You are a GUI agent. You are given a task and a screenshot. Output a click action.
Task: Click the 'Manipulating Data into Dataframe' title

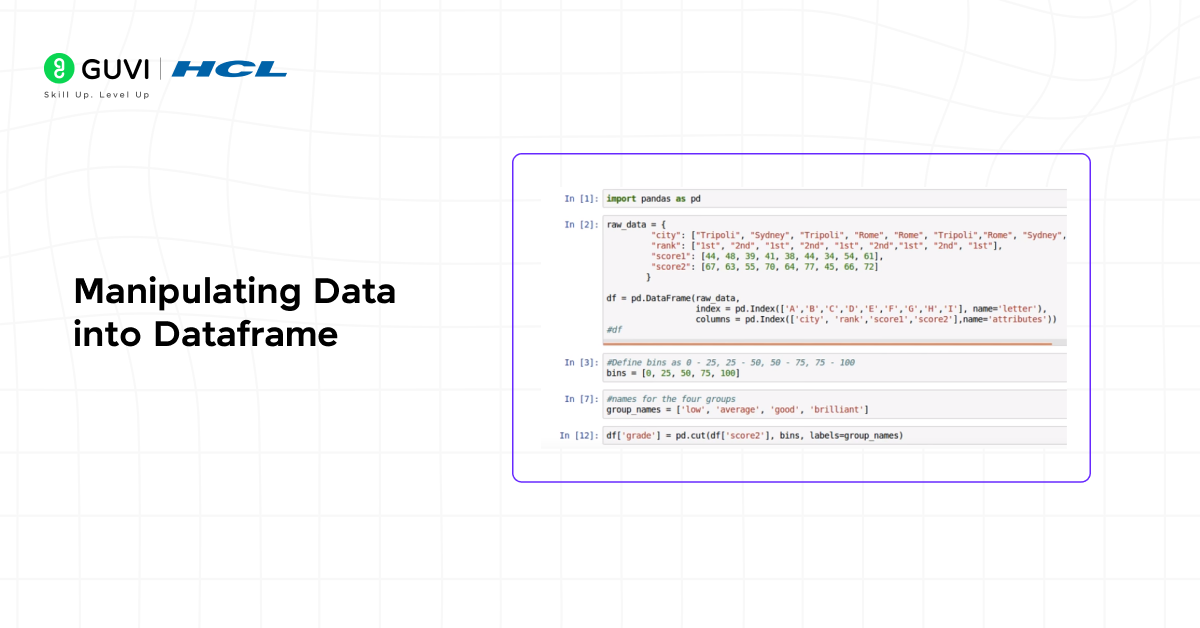[x=234, y=312]
